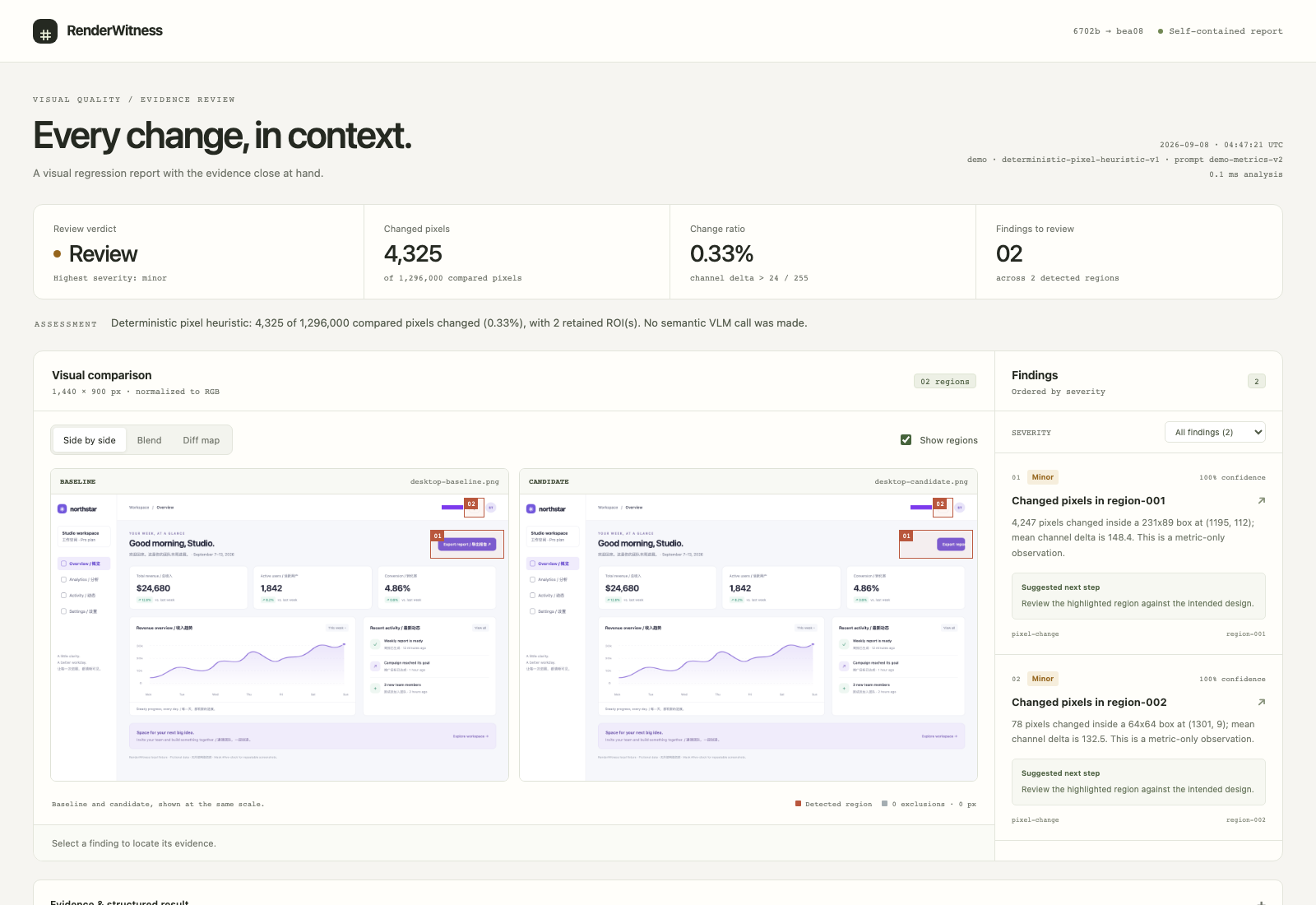This screenshot has height=905, width=1316.
Task: Click the RenderWitness logo icon
Action: coord(45,31)
